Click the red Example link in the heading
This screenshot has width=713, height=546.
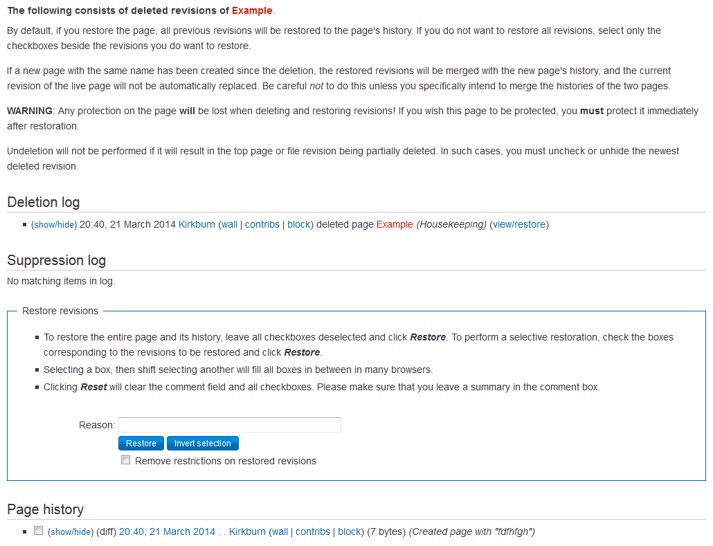[x=251, y=10]
